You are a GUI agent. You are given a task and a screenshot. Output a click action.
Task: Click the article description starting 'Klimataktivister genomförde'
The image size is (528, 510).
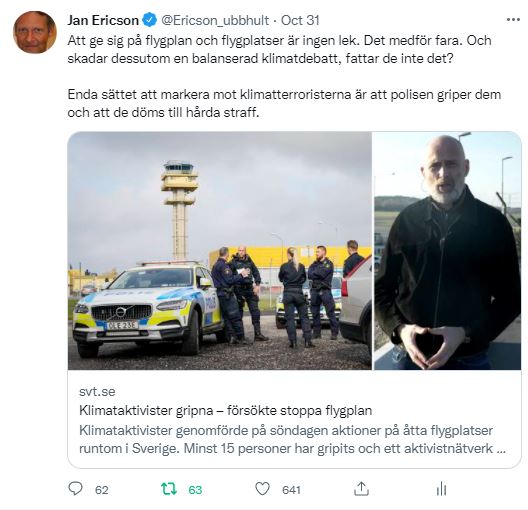click(292, 440)
